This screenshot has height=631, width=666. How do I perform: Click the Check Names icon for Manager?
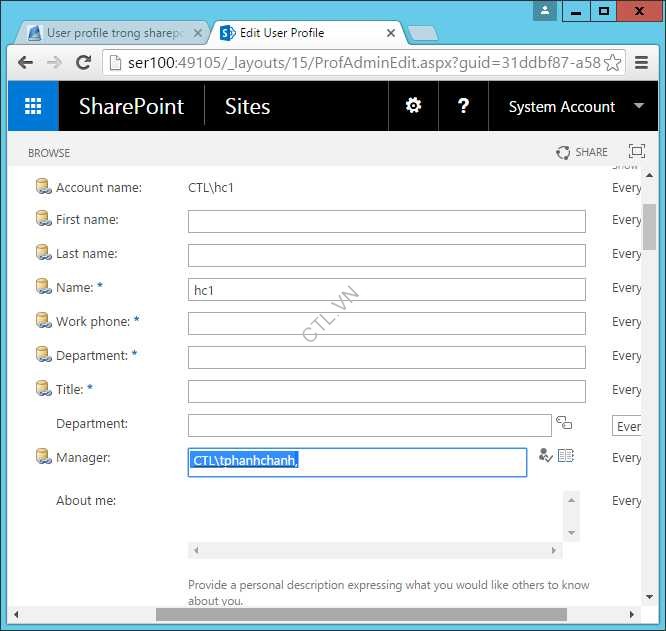tap(545, 456)
